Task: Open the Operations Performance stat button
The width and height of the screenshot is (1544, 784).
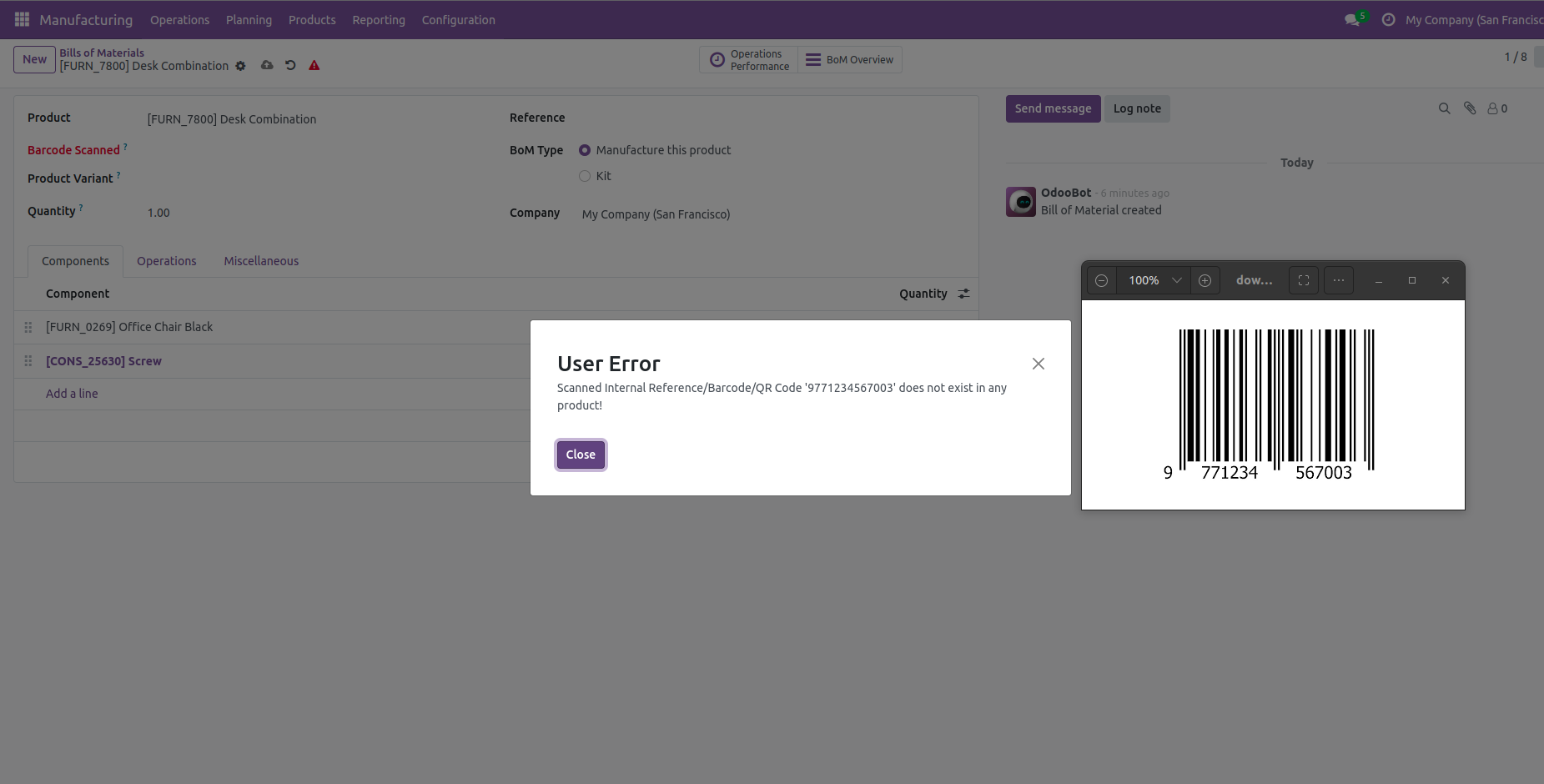Action: (748, 59)
